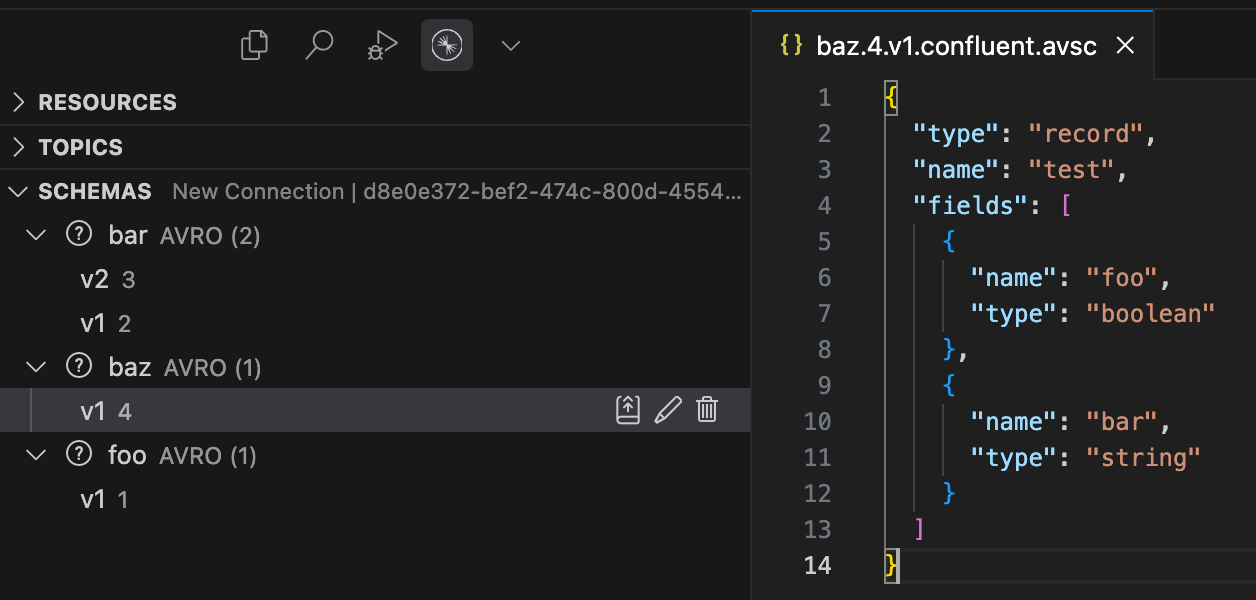Collapse the foo subject node
1256x600 pixels.
pos(37,455)
